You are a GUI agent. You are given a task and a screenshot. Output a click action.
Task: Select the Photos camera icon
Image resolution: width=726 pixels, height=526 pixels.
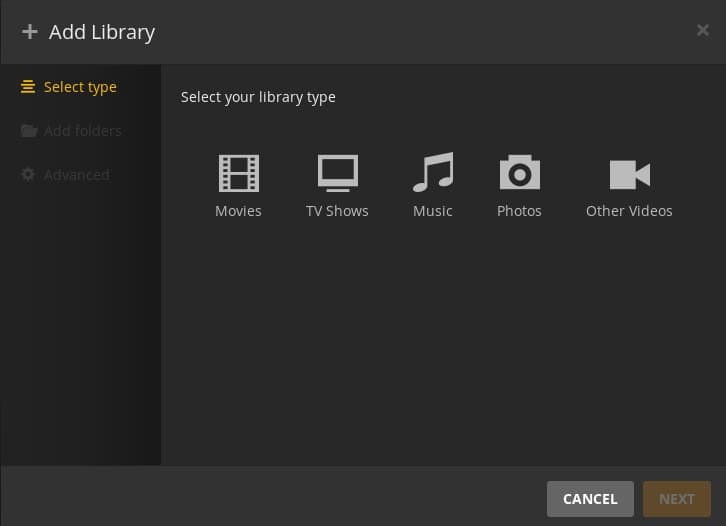(519, 172)
